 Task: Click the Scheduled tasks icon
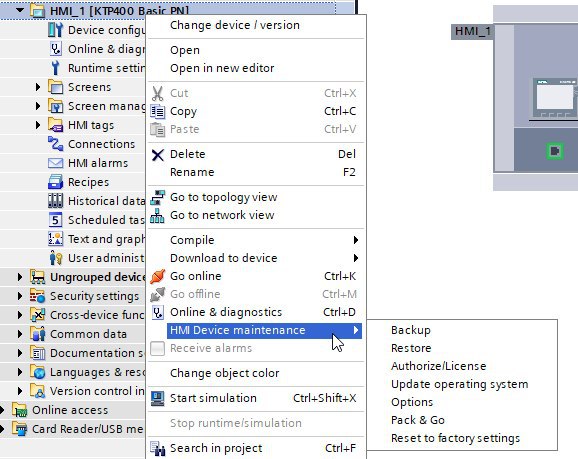click(x=55, y=220)
